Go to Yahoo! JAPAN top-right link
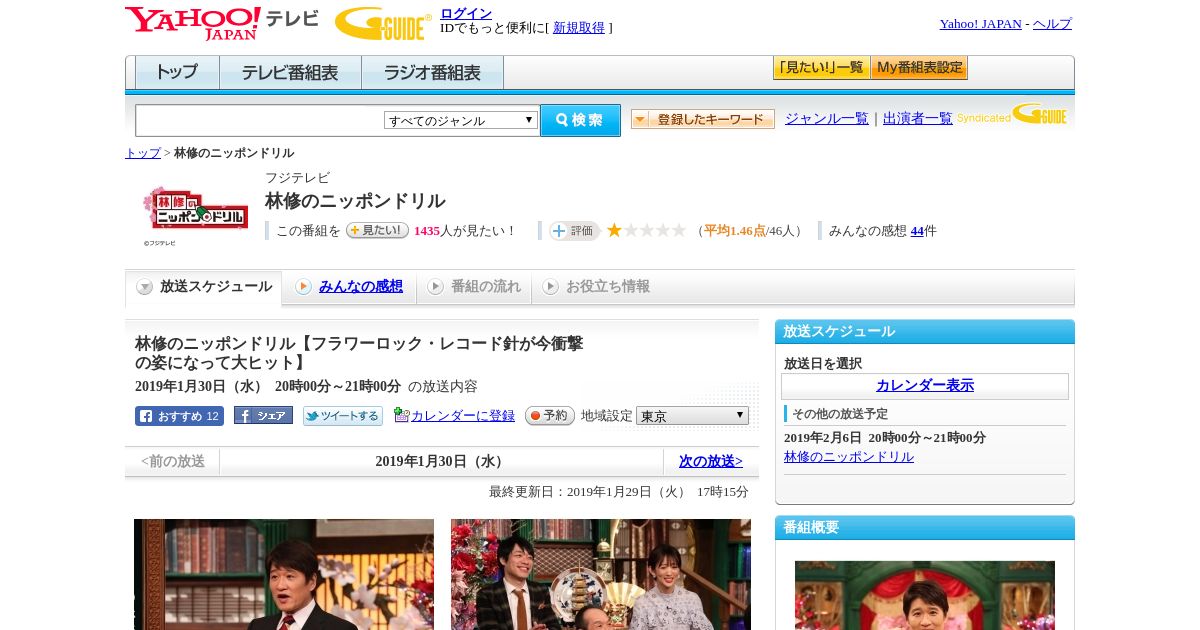The width and height of the screenshot is (1200, 630). tap(981, 24)
